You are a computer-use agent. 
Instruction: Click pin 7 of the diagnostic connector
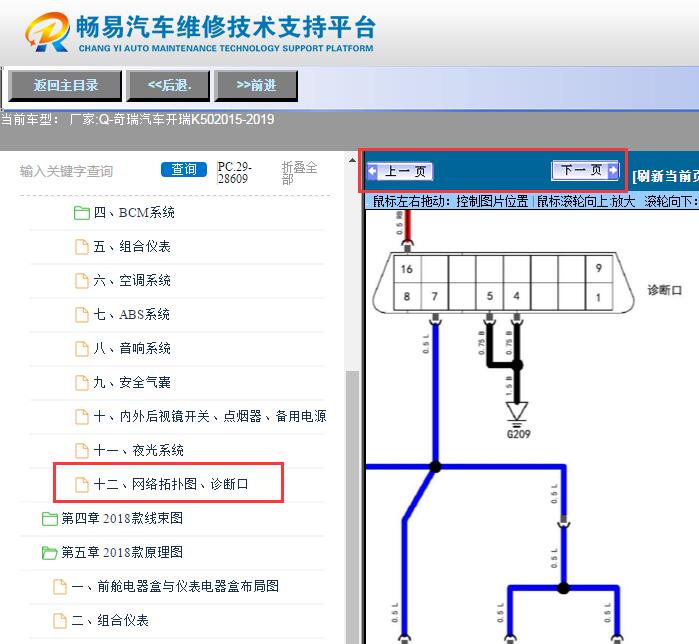435,296
